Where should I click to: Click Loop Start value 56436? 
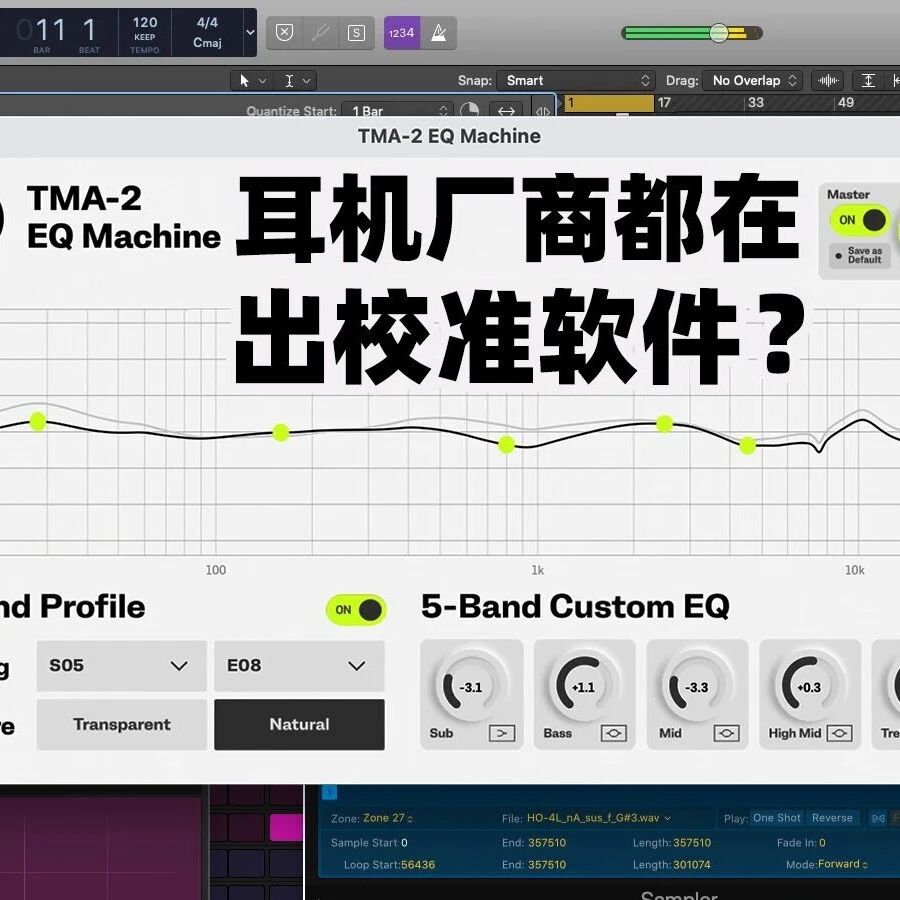[x=418, y=864]
